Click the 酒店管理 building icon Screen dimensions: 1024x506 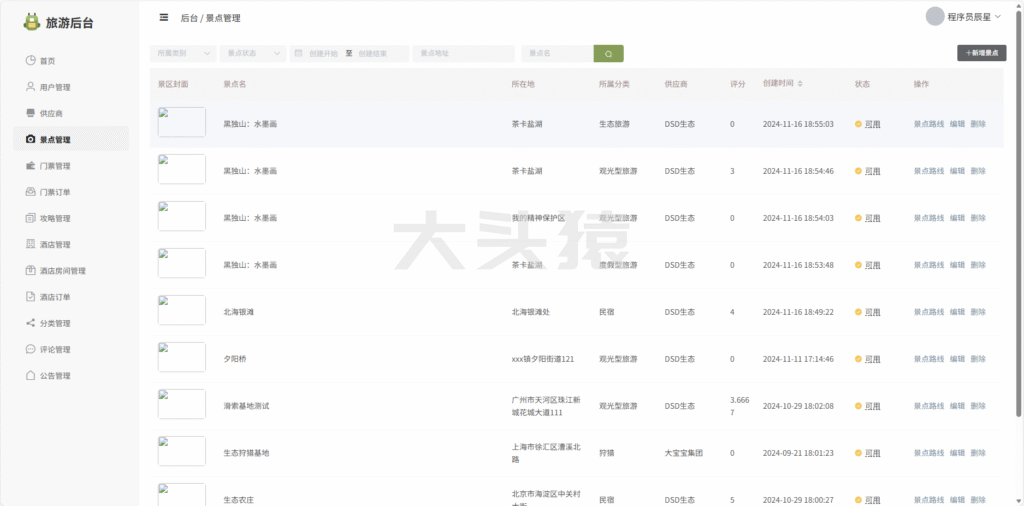[x=30, y=244]
